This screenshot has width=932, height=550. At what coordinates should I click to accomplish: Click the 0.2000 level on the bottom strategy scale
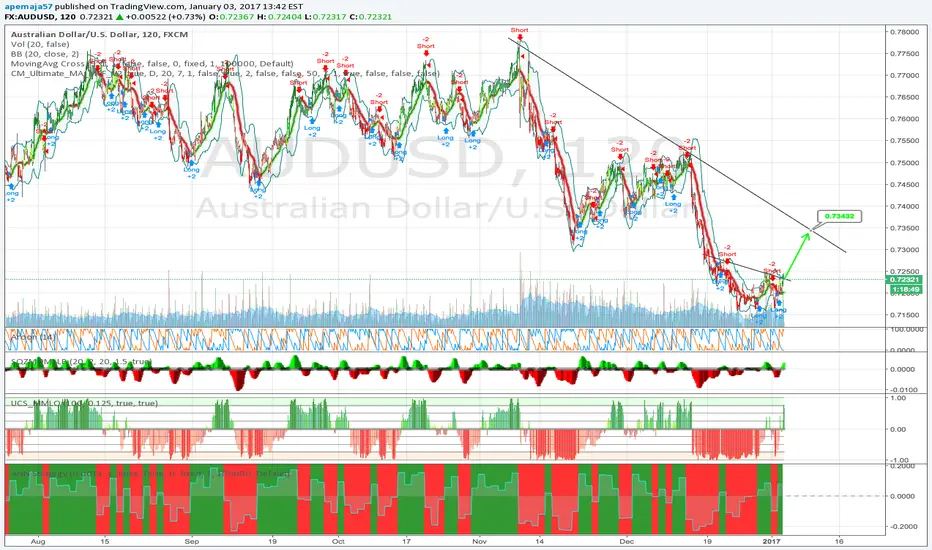pyautogui.click(x=903, y=466)
